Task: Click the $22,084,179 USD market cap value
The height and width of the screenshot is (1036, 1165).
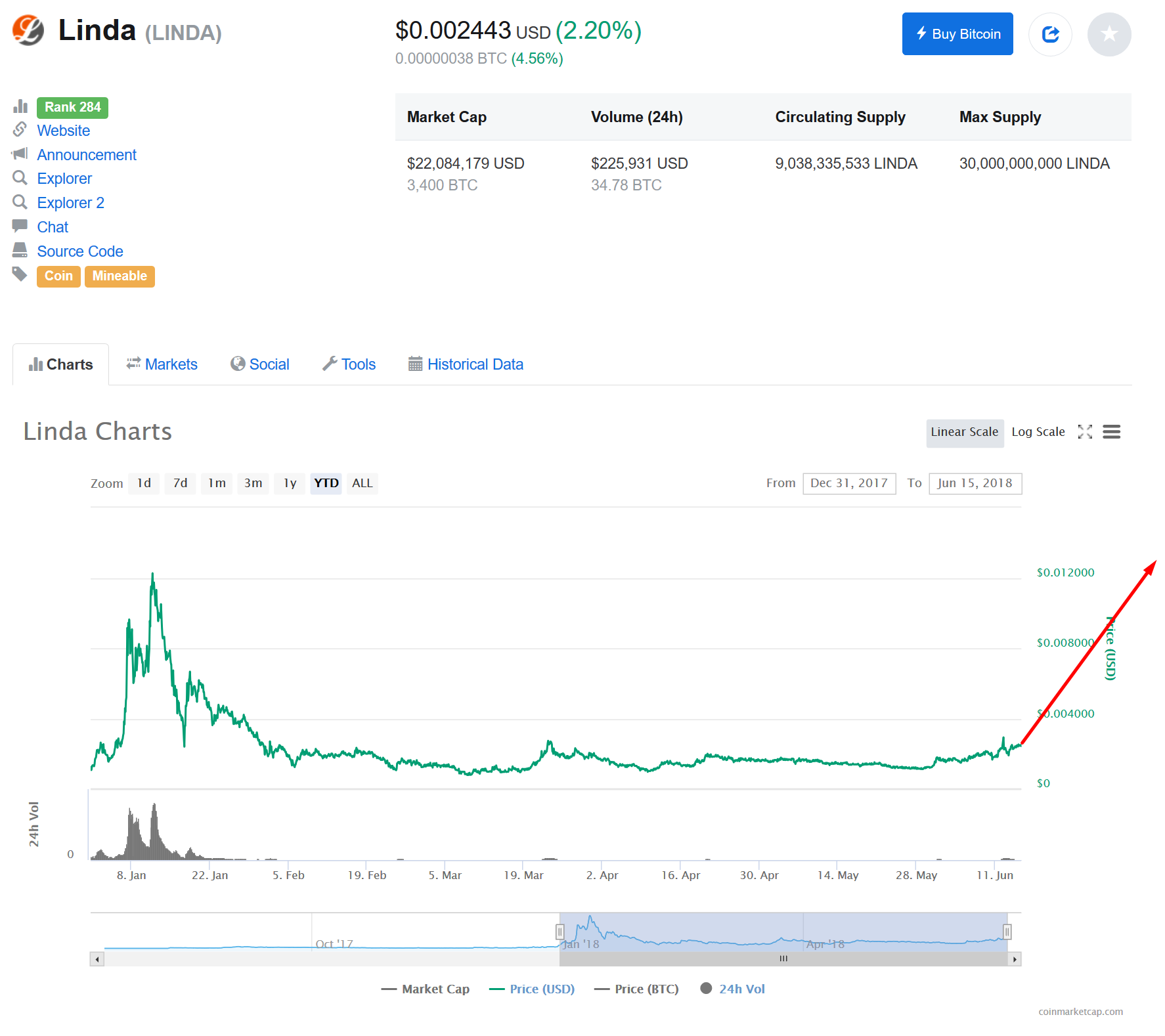Action: [x=466, y=163]
